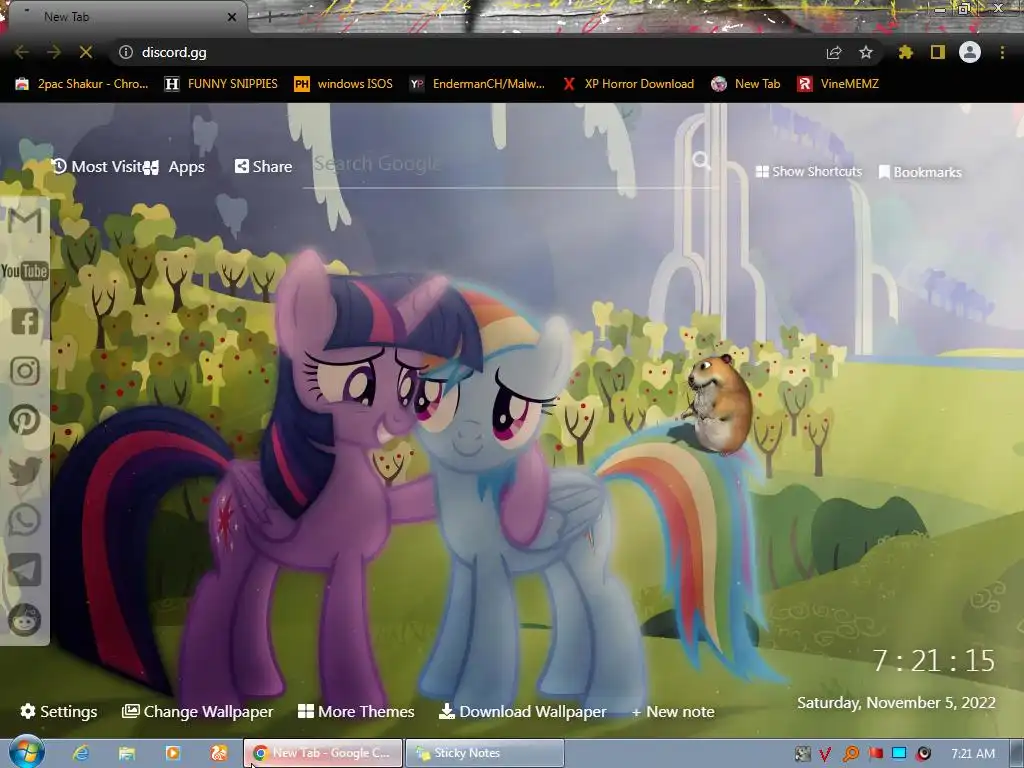Screen dimensions: 1024x768
Task: Open the orange browser taskbar icon
Action: 219,753
